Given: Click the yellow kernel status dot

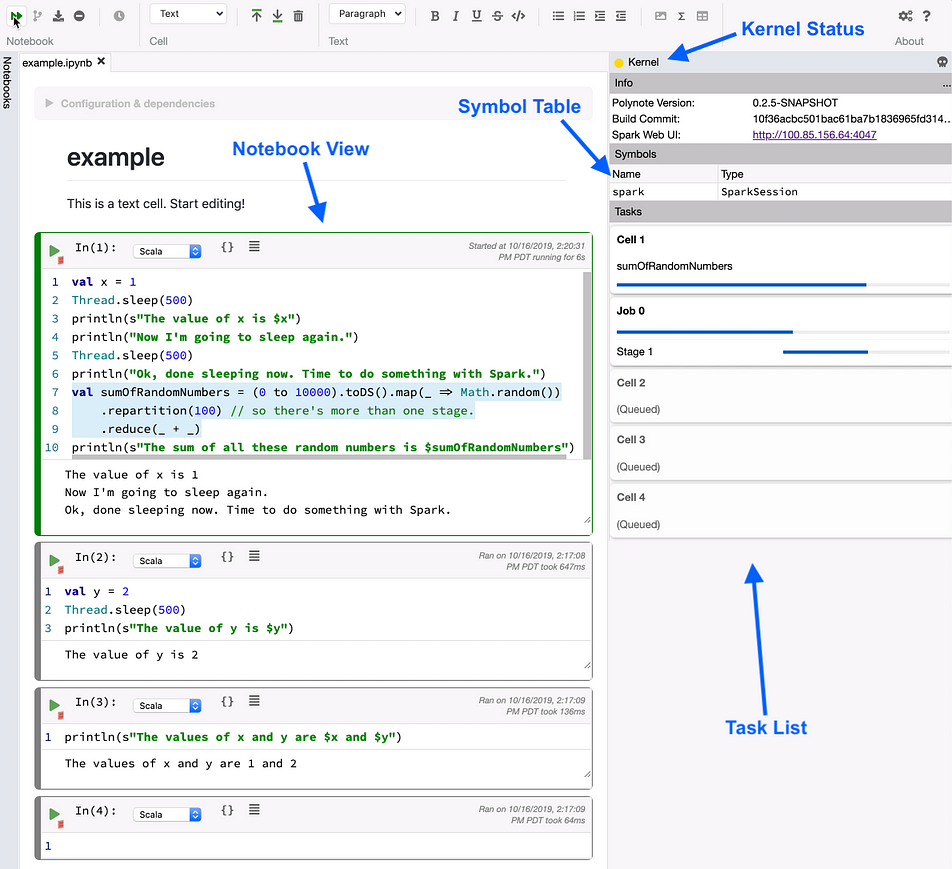Looking at the screenshot, I should point(619,63).
